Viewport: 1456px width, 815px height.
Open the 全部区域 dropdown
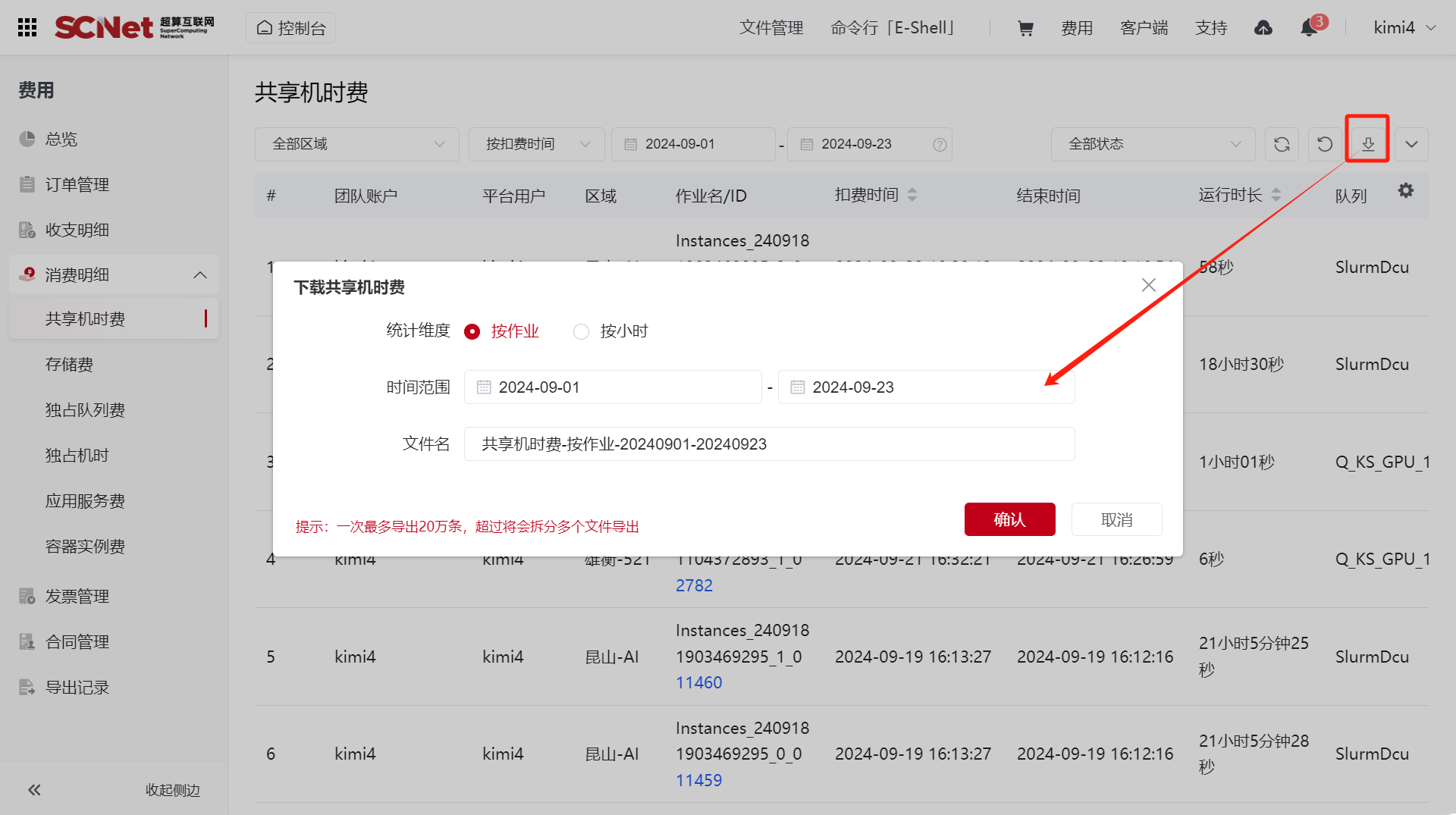[356, 144]
